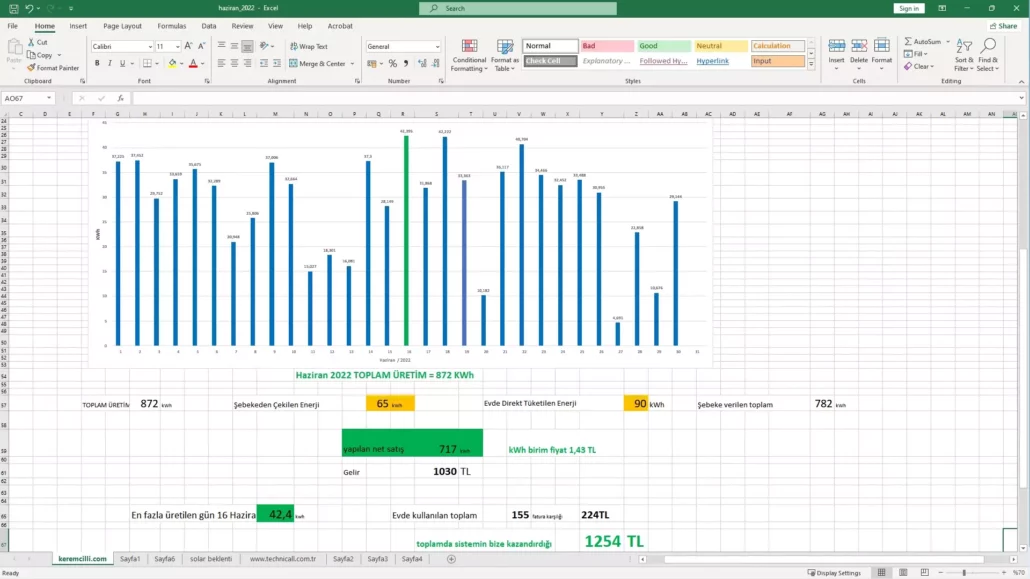Apply the red font color
Screen dimensions: 1030x579
[193, 64]
